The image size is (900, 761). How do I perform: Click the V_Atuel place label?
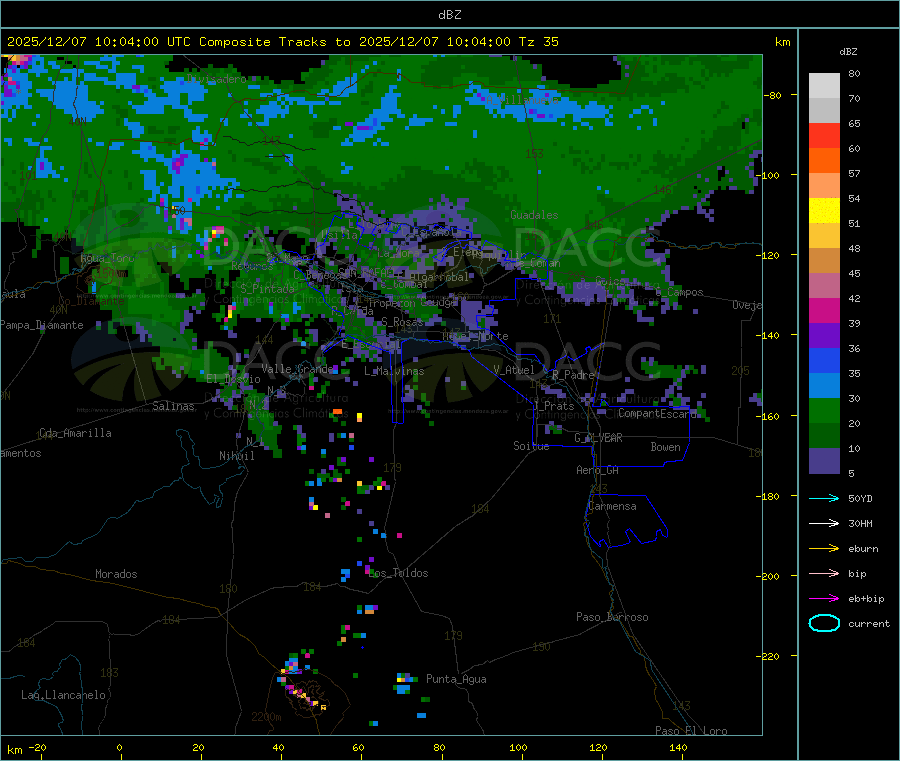(x=514, y=370)
